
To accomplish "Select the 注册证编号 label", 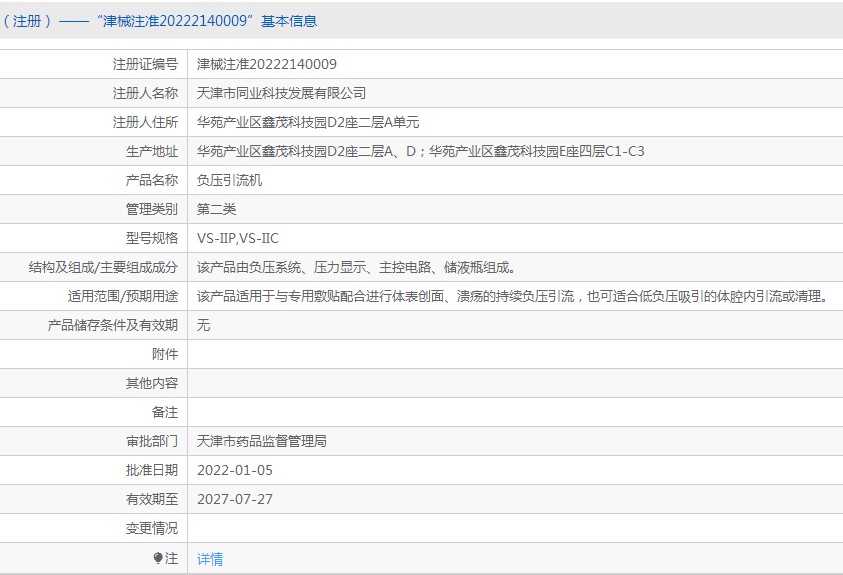I will [x=145, y=64].
